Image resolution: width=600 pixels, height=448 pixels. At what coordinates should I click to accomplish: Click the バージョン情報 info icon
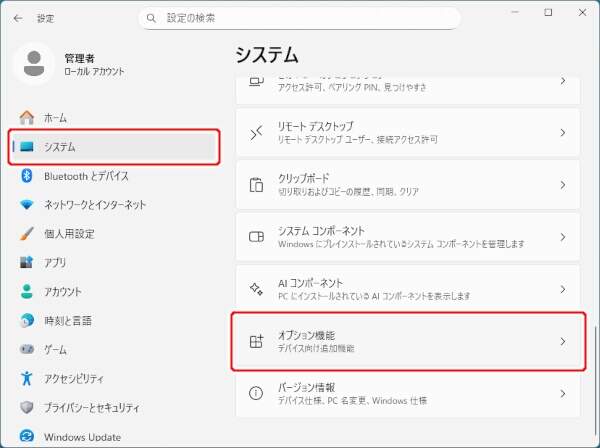click(256, 393)
